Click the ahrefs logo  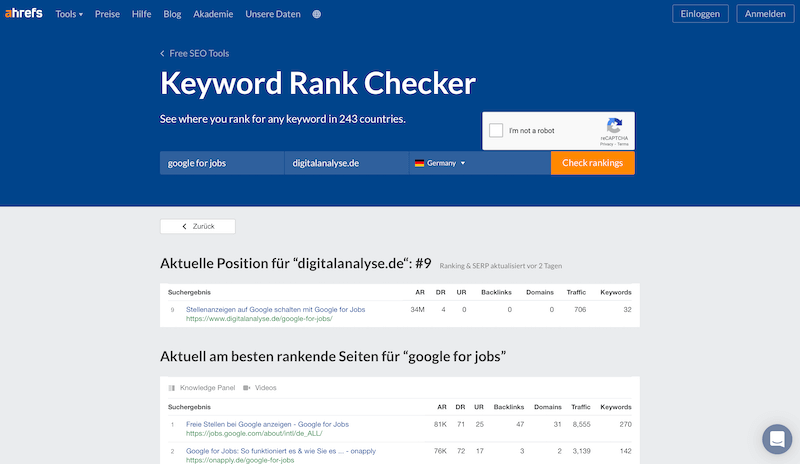(23, 13)
